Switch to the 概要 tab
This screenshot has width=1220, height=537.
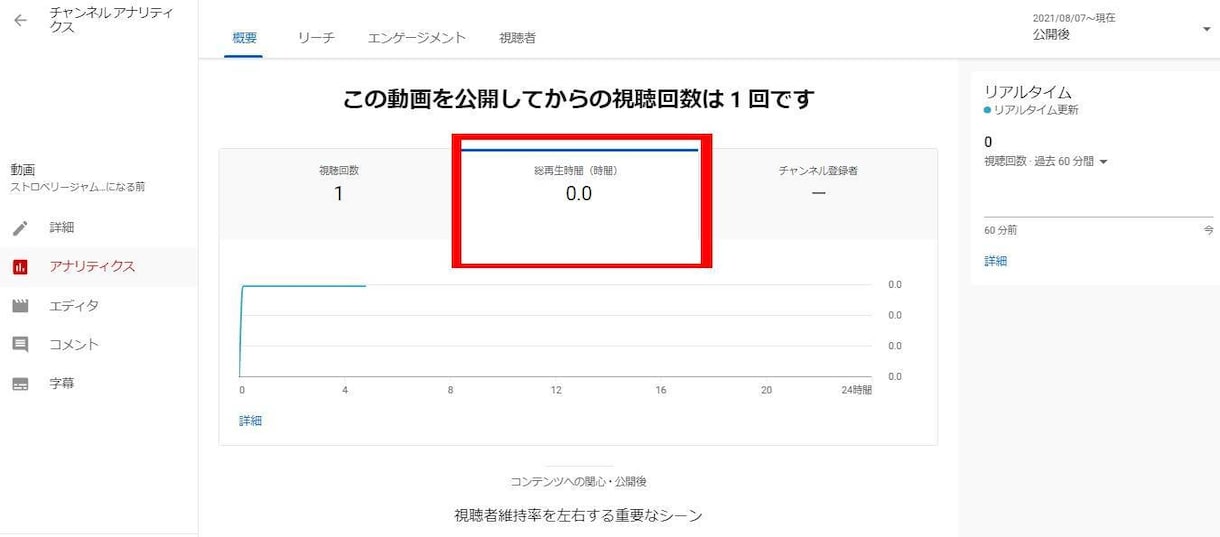tap(244, 38)
